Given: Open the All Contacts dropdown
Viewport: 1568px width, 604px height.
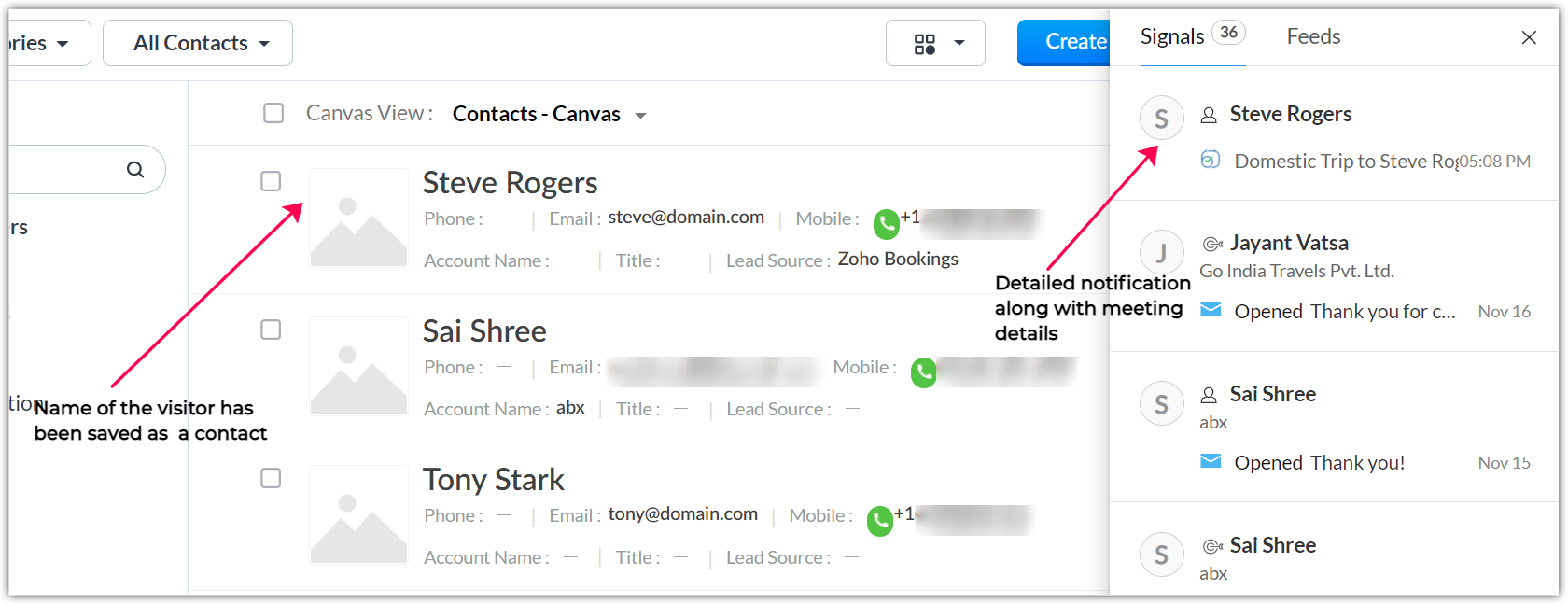Looking at the screenshot, I should 198,43.
